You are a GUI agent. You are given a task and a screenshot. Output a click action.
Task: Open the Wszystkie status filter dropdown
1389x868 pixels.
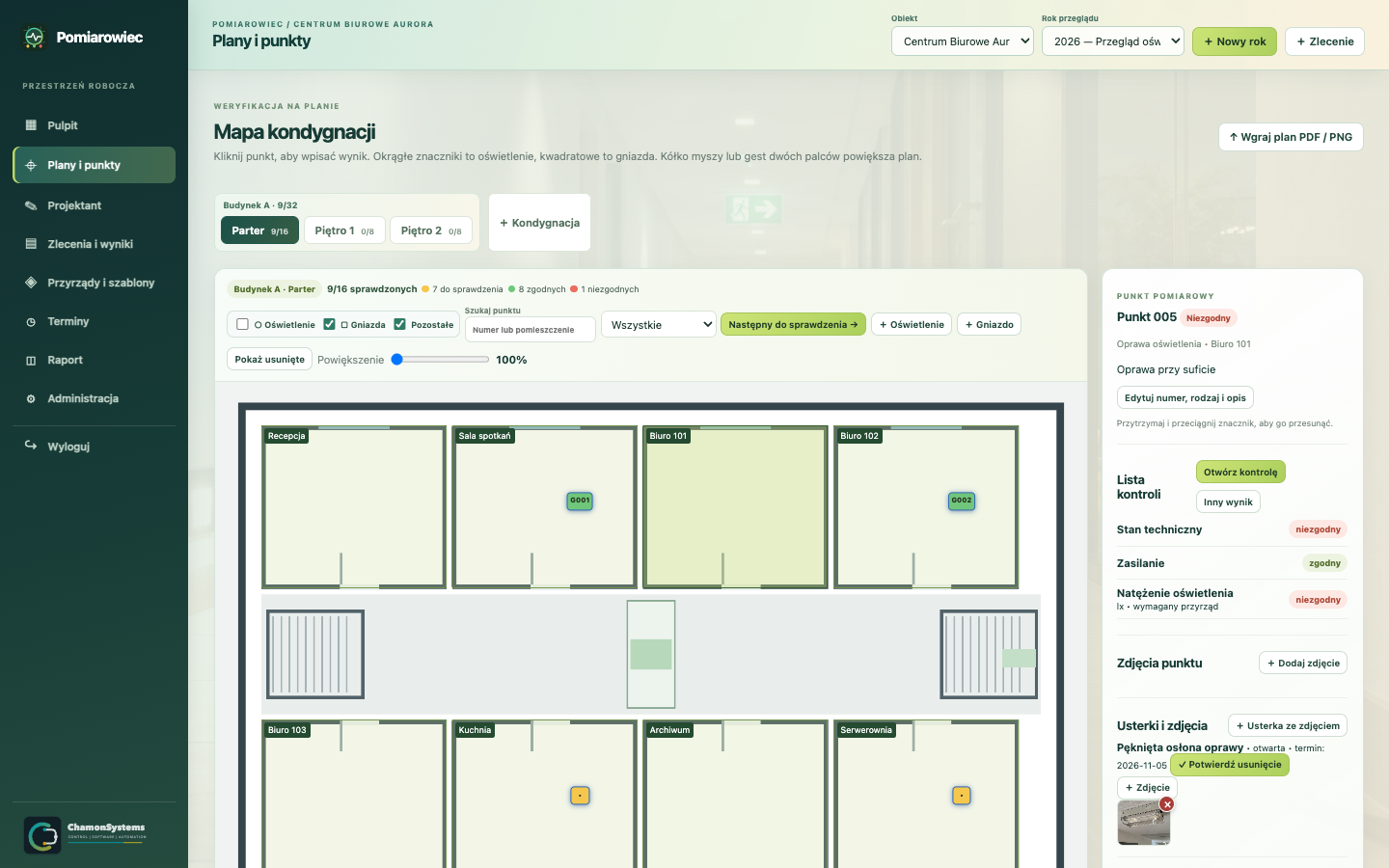659,325
